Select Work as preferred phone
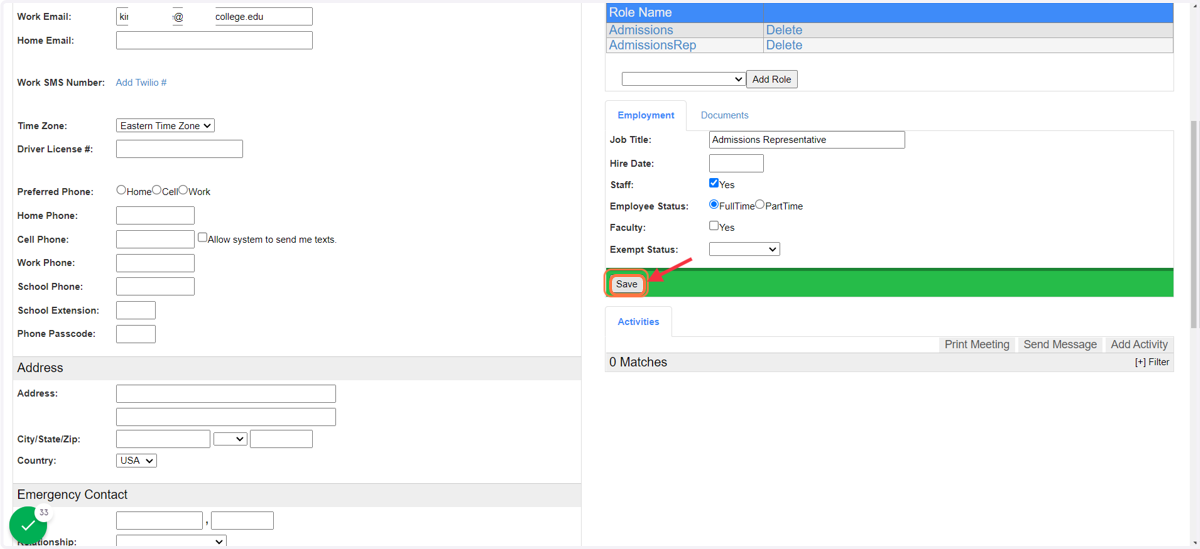This screenshot has width=1200, height=549. pos(184,190)
